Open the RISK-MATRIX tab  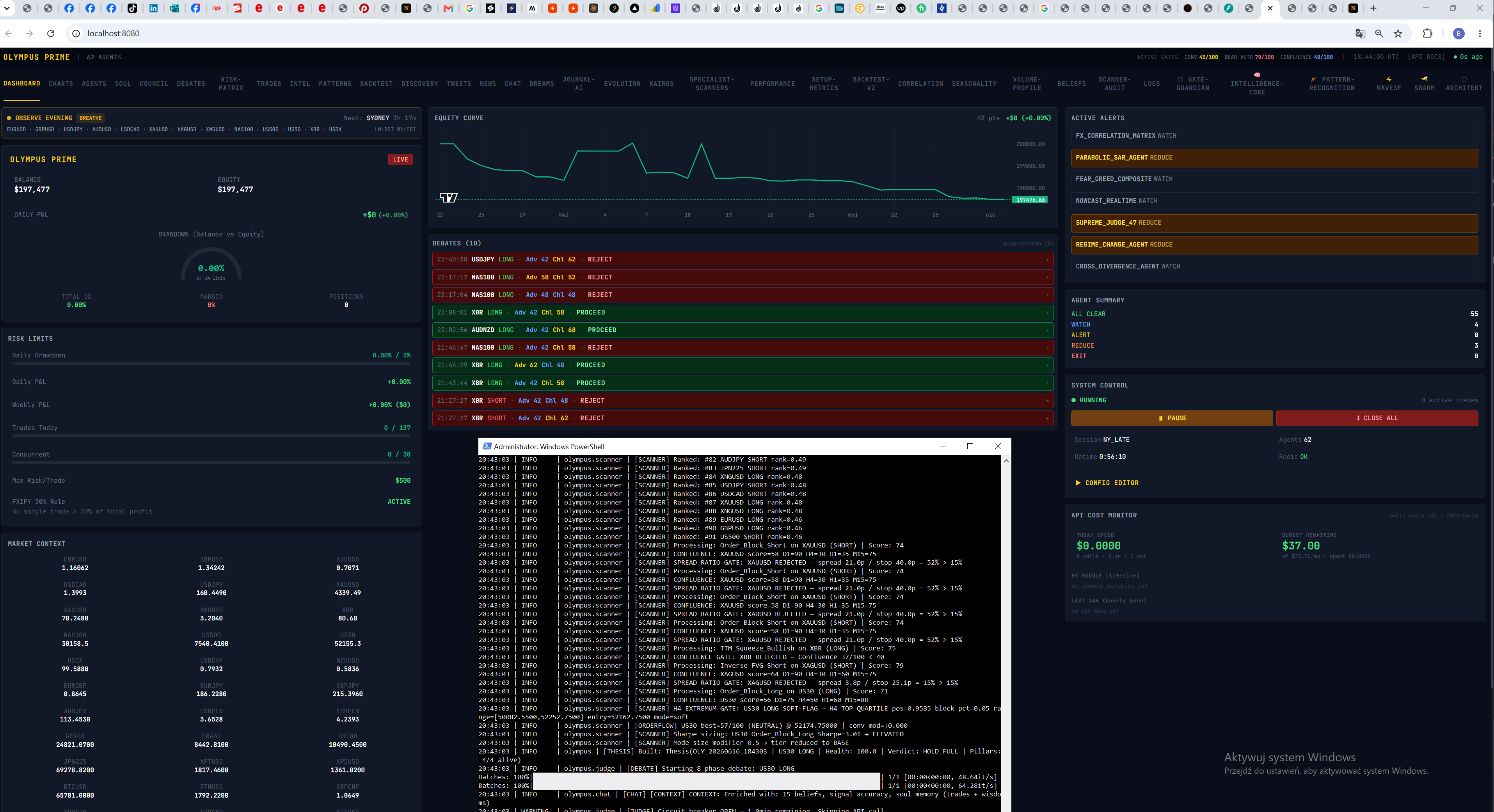(231, 84)
